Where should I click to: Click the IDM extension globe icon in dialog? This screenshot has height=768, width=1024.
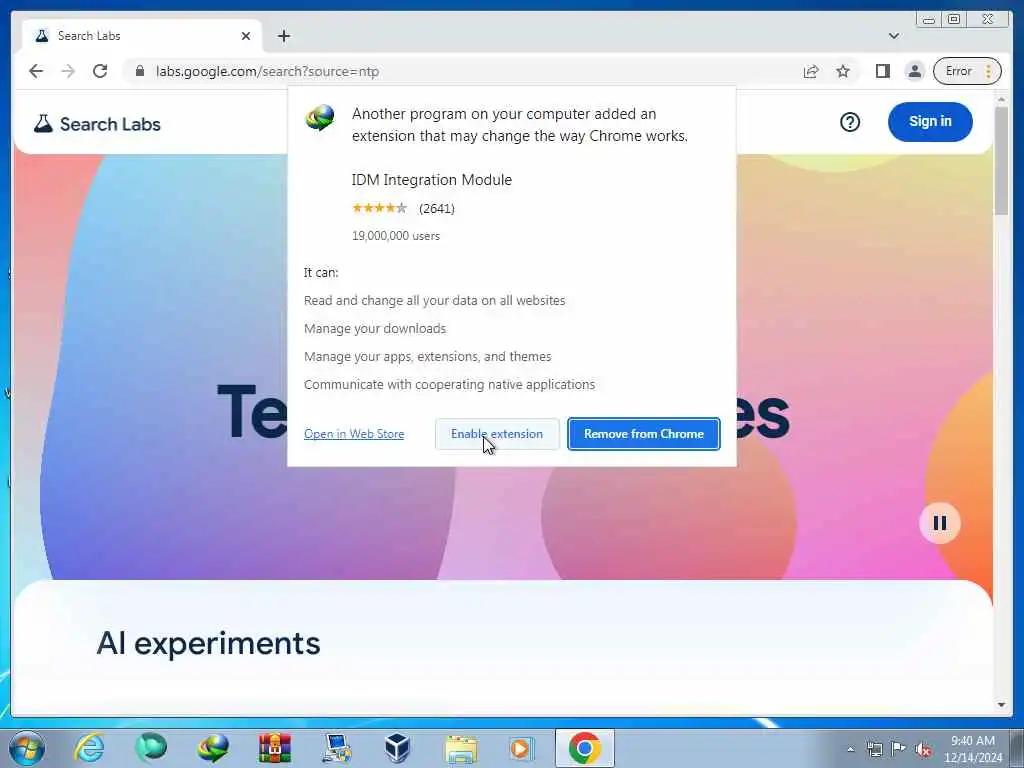319,118
